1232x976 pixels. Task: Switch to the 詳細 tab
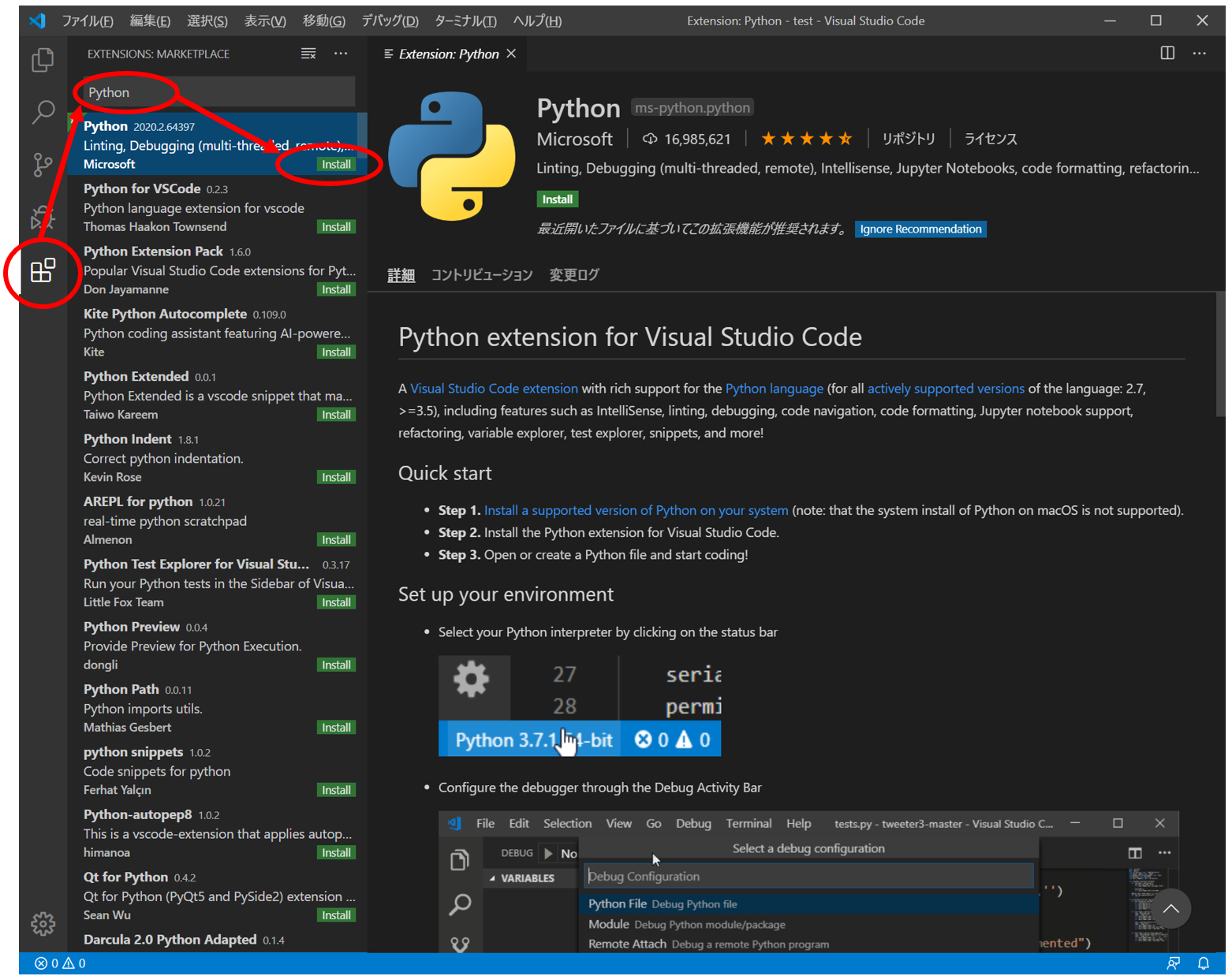pyautogui.click(x=401, y=274)
